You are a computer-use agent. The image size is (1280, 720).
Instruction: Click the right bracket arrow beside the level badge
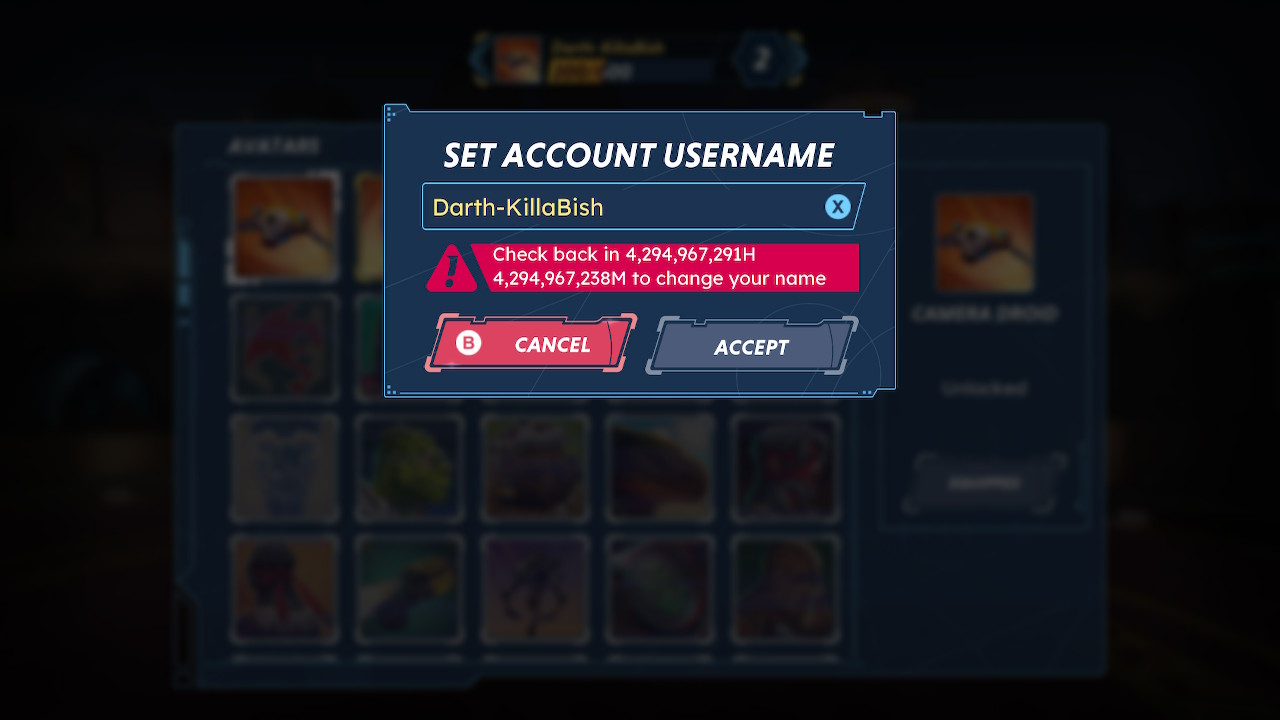click(x=797, y=59)
